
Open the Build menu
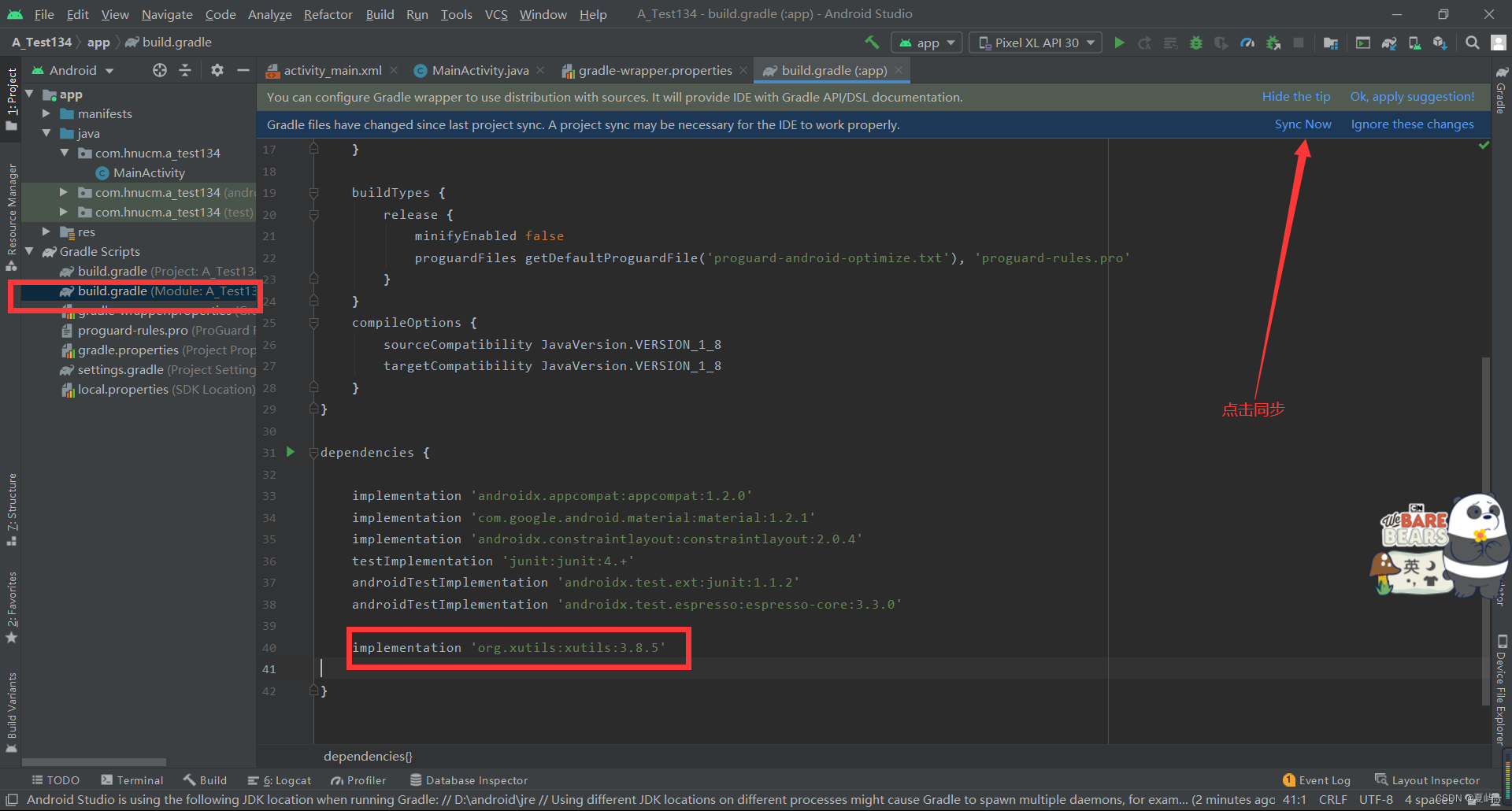[x=380, y=14]
